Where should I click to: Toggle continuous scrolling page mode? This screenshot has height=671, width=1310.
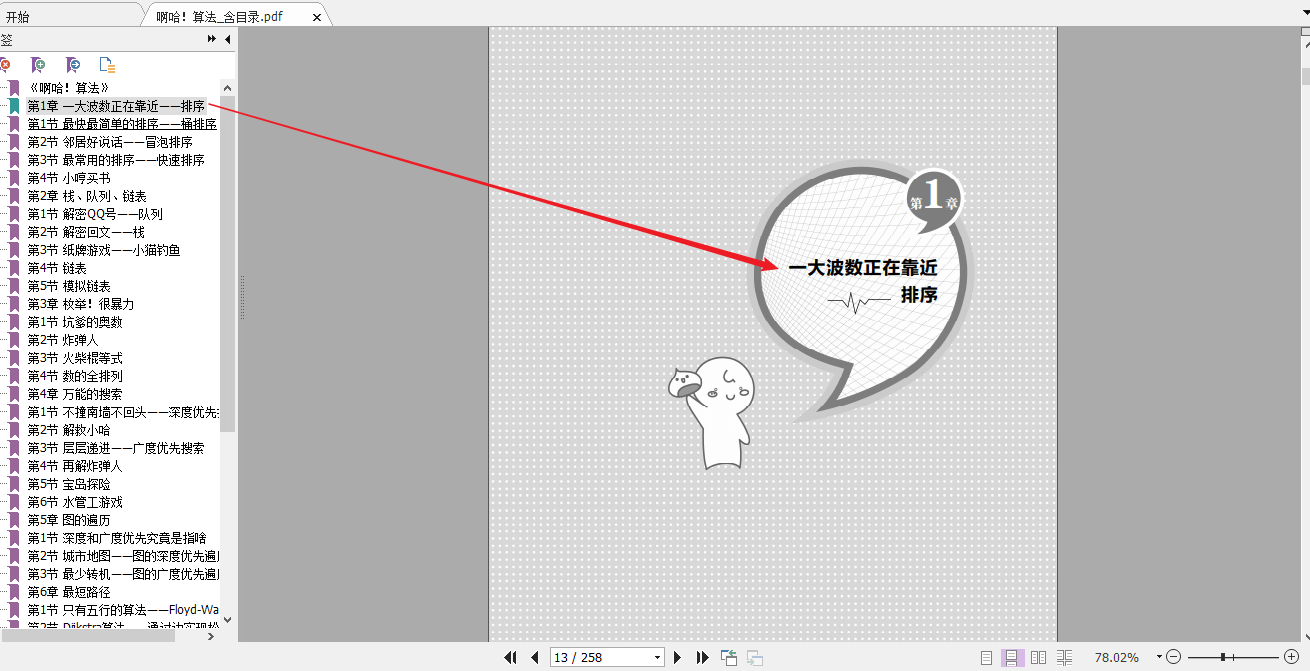coord(1012,657)
